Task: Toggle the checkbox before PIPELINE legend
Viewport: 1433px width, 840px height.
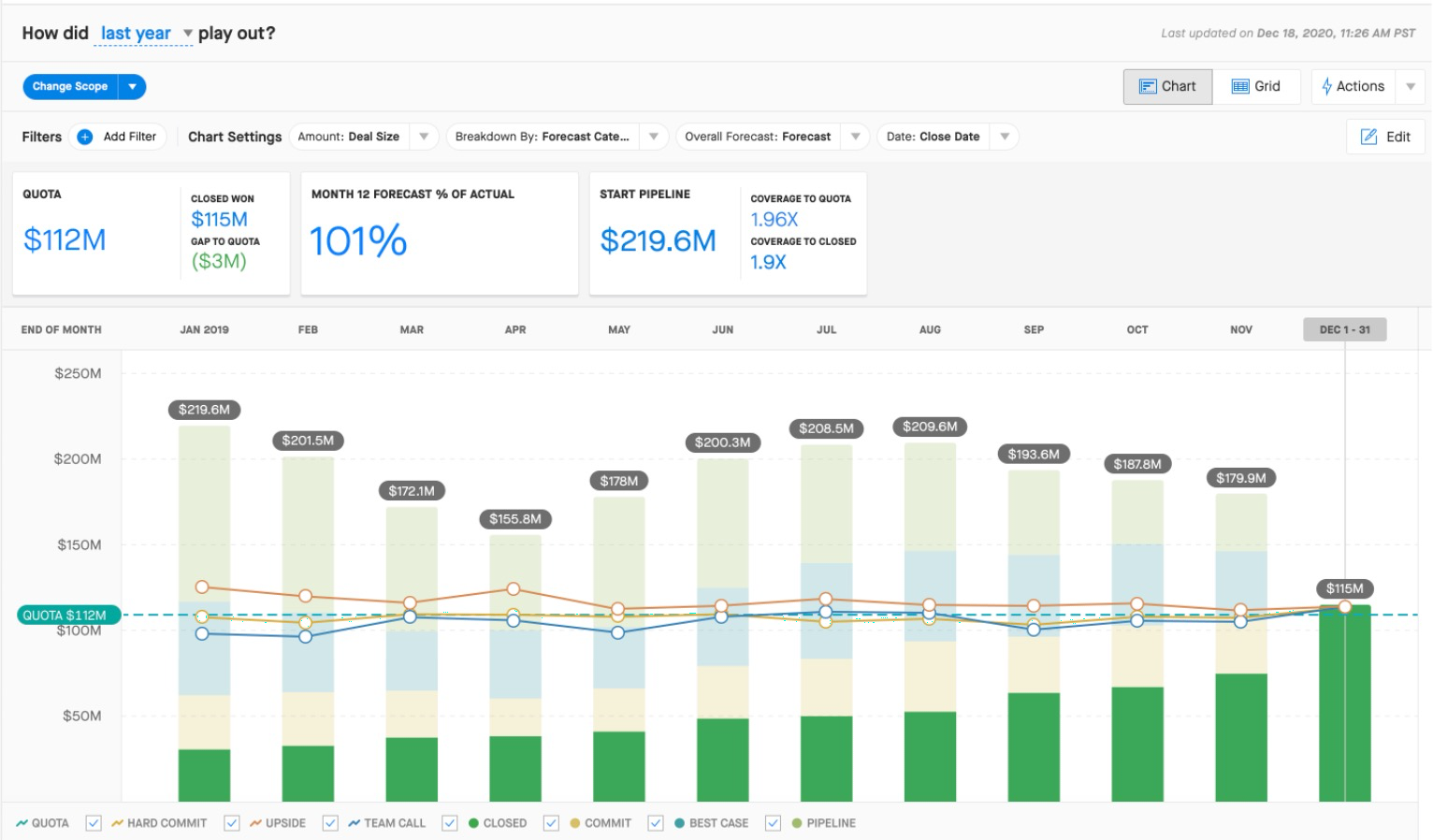Action: click(x=773, y=823)
